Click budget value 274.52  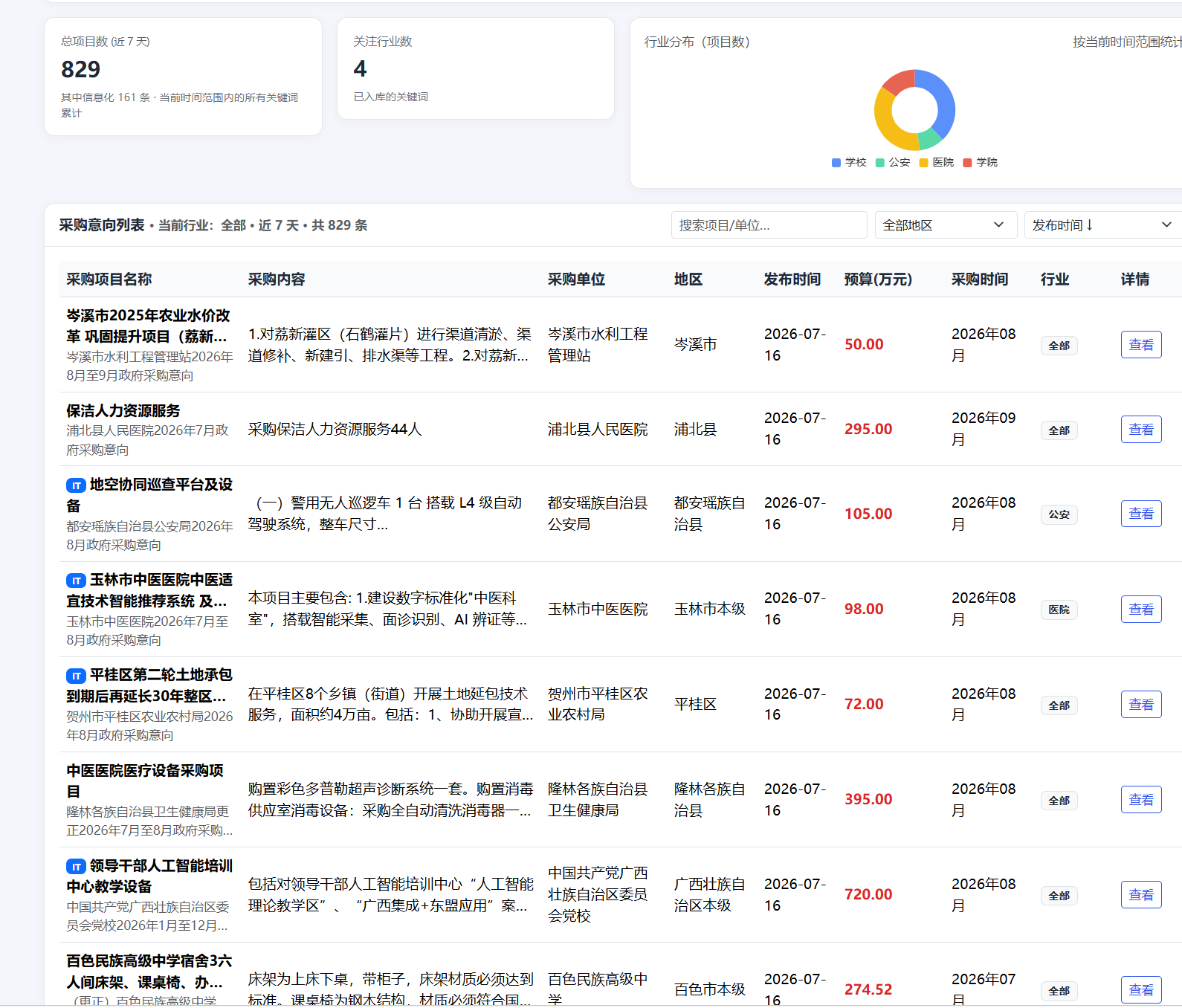(x=868, y=990)
